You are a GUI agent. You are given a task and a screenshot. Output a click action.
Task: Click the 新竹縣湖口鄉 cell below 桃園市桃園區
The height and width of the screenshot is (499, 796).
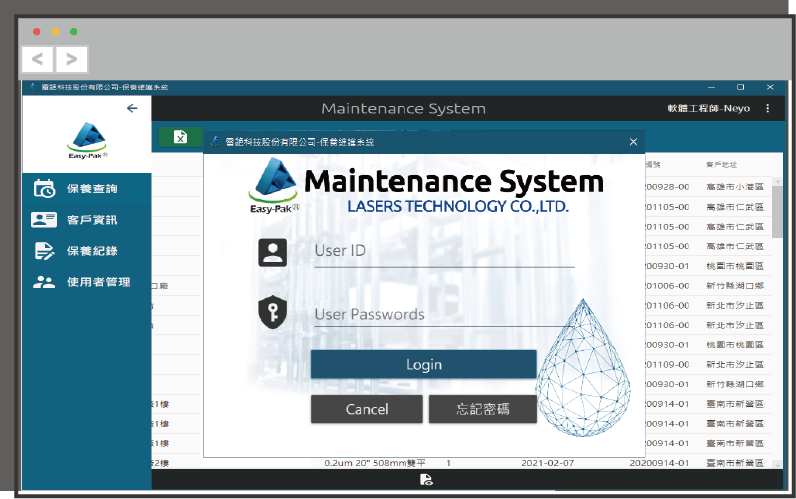click(x=735, y=286)
